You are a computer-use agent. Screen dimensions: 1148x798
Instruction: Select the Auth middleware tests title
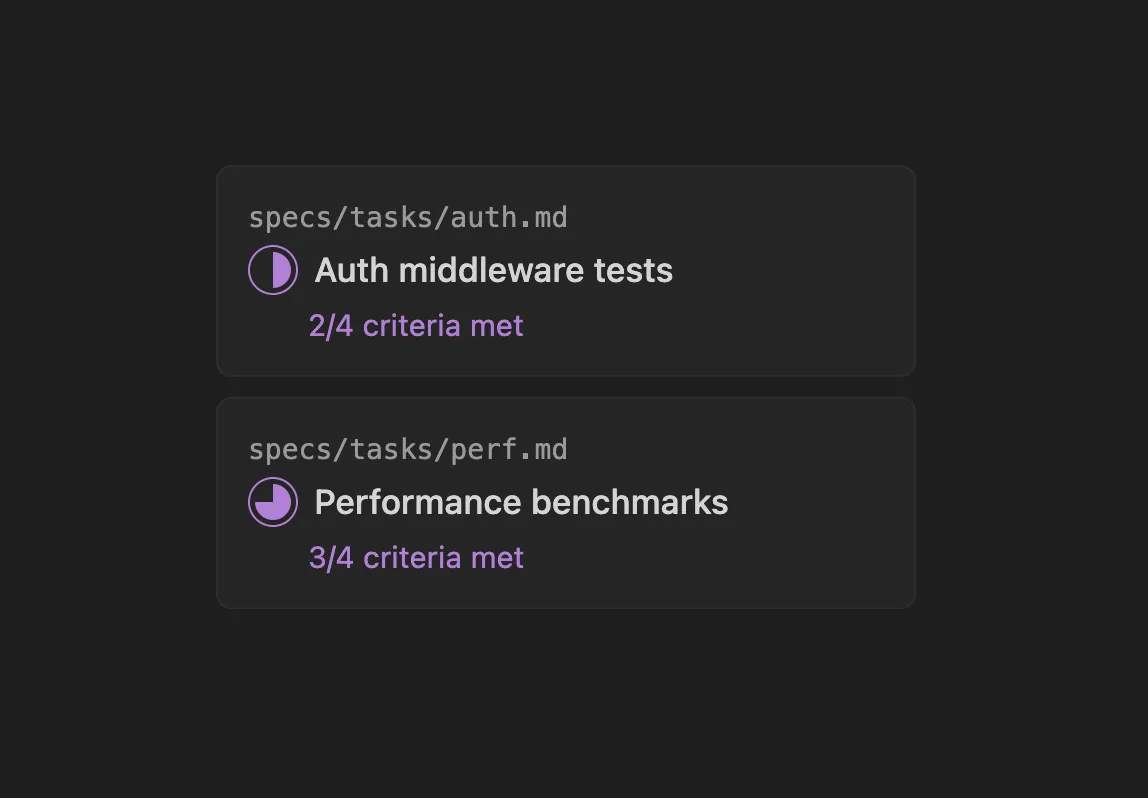(493, 270)
